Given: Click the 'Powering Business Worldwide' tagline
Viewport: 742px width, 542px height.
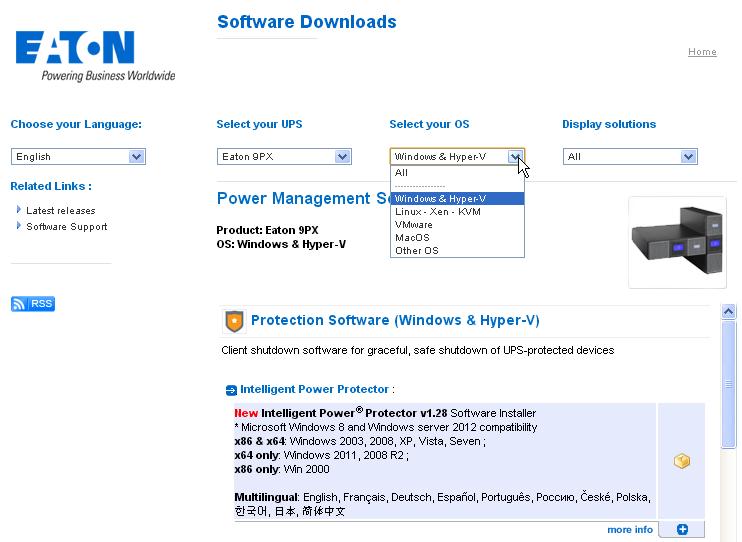Looking at the screenshot, I should 108,76.
